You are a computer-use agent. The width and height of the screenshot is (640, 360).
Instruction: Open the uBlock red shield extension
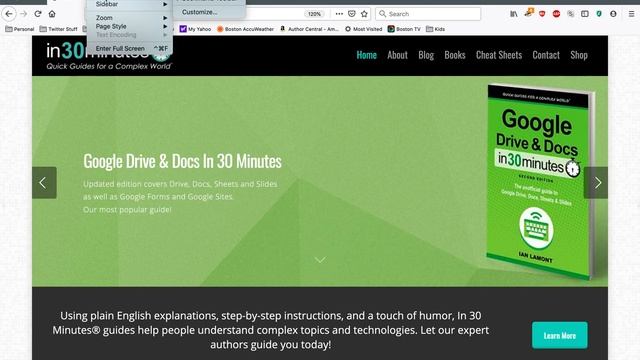click(x=542, y=14)
